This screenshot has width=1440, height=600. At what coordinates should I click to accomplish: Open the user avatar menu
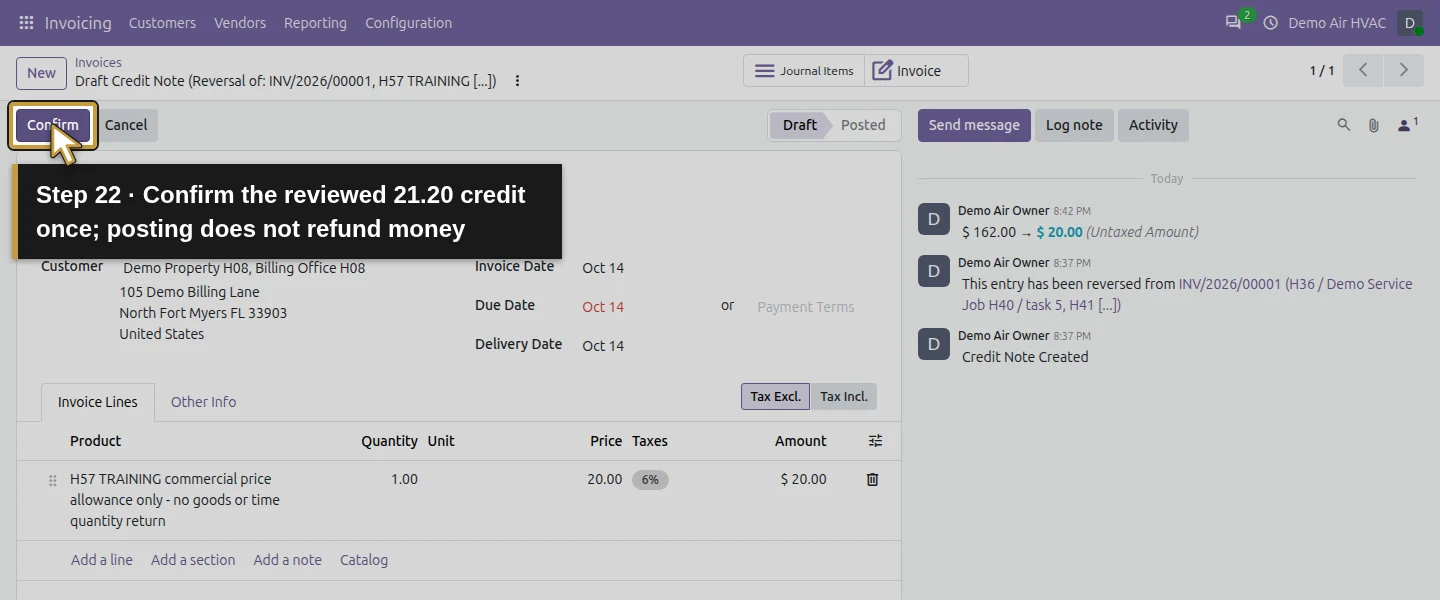coord(1410,22)
